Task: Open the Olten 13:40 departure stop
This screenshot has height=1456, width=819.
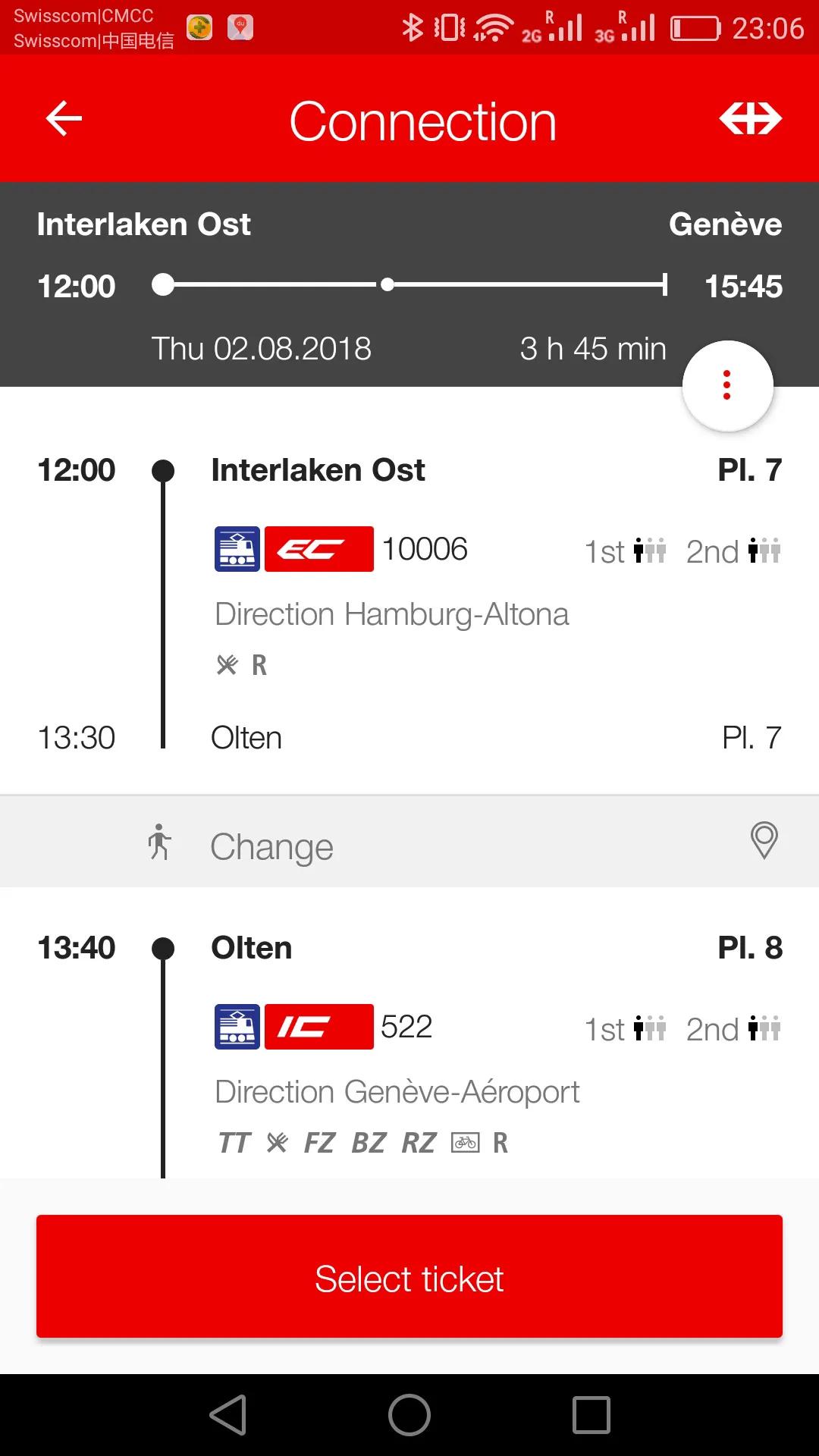Action: (251, 948)
